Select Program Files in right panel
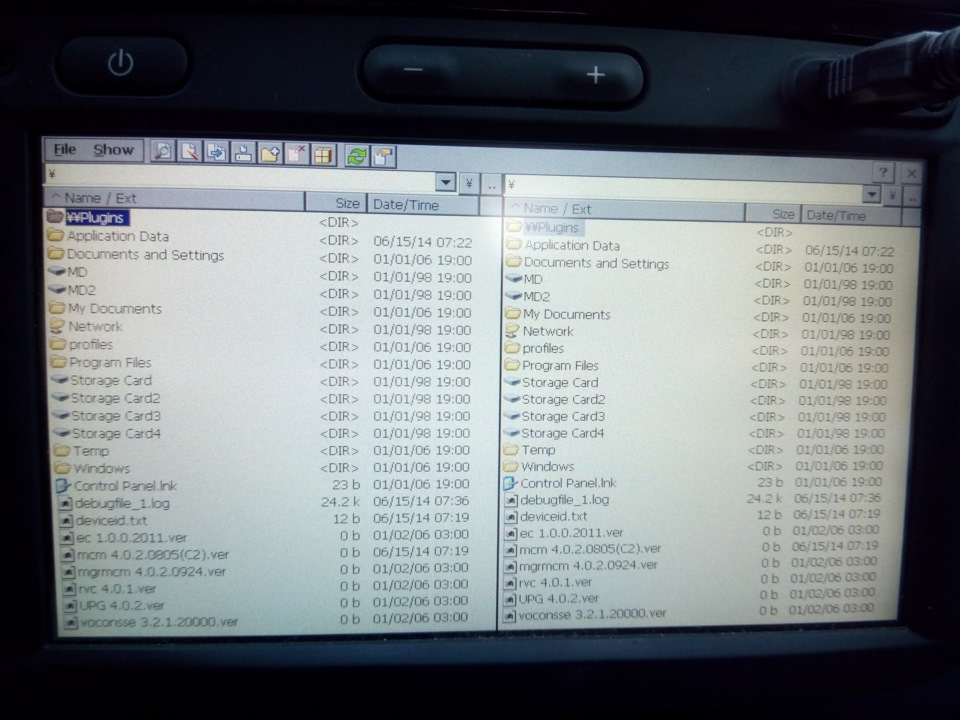 [x=560, y=366]
